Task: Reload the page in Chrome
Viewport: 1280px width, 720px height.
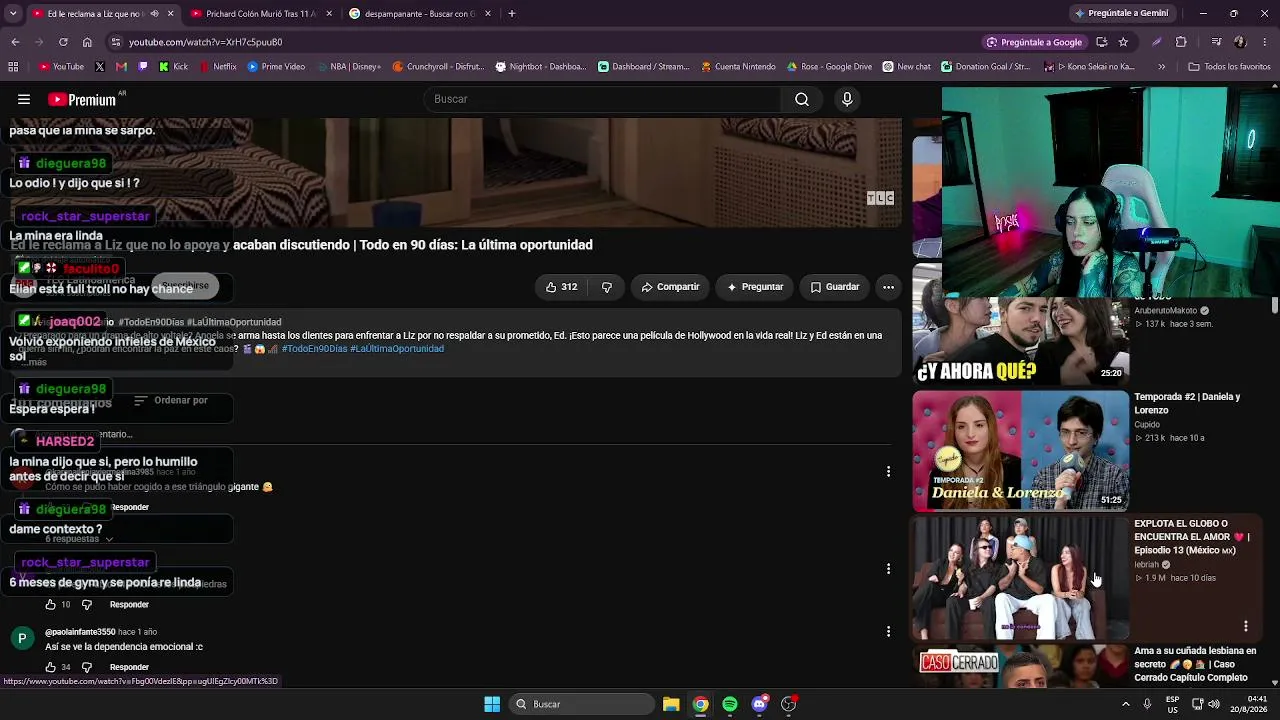Action: coord(63,42)
